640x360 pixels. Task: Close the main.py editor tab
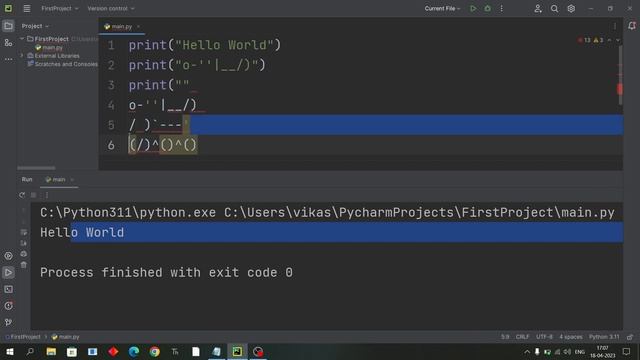click(x=138, y=27)
